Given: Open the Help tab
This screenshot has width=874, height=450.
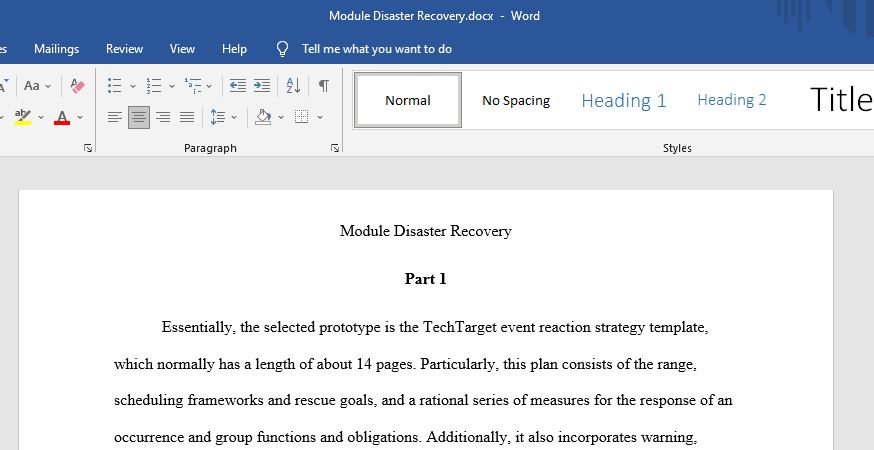Looking at the screenshot, I should click(234, 49).
